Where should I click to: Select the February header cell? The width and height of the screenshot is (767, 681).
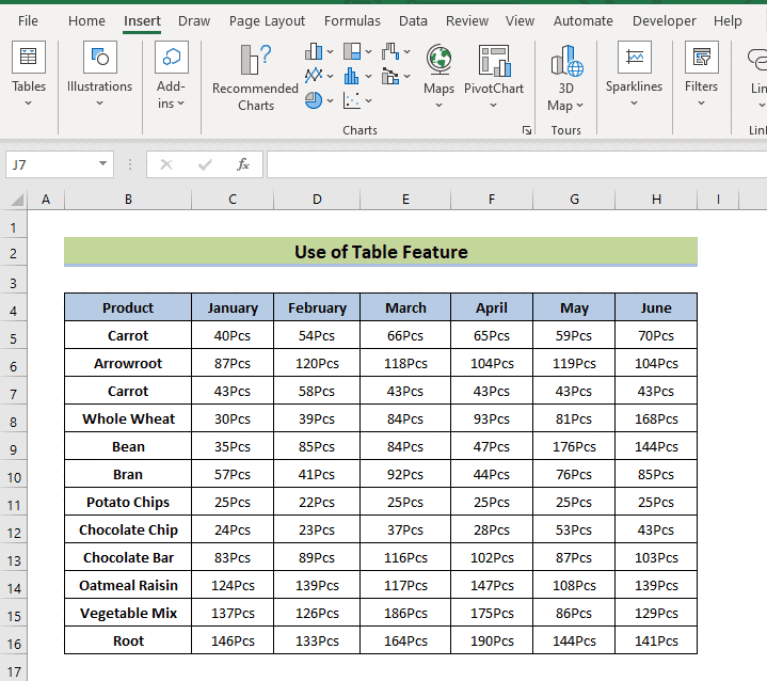click(x=317, y=308)
